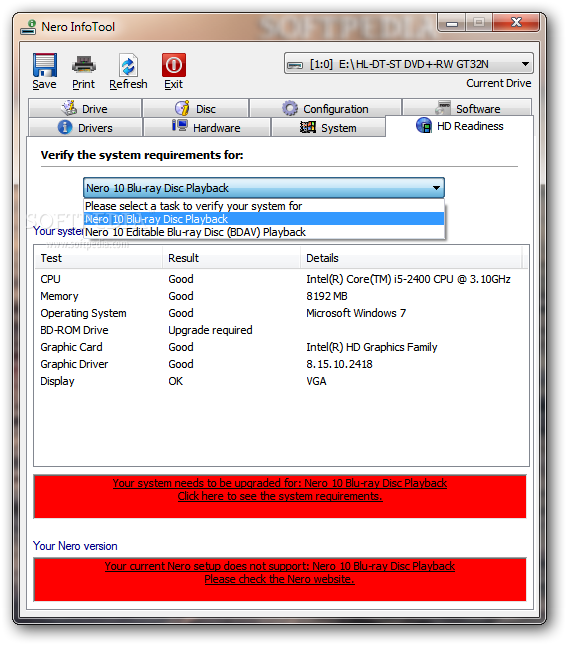Open the System tab

[x=328, y=128]
